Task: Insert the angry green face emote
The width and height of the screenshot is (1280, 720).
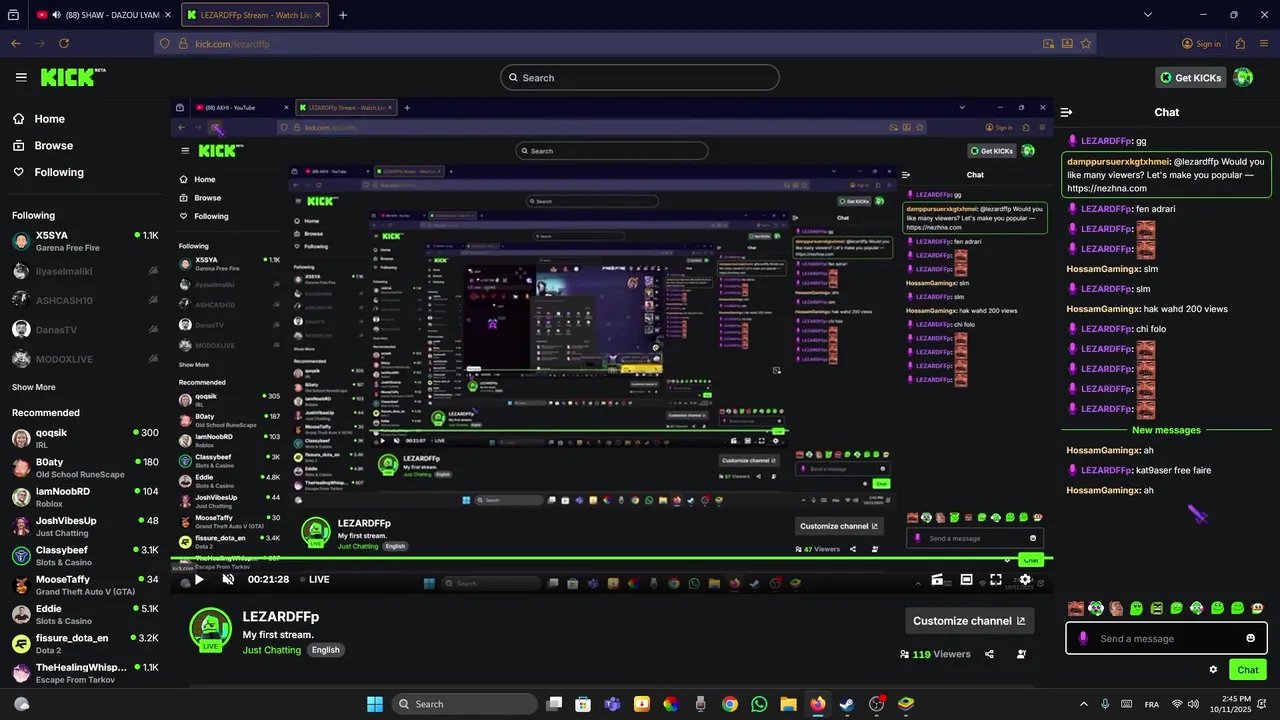Action: pyautogui.click(x=1157, y=608)
